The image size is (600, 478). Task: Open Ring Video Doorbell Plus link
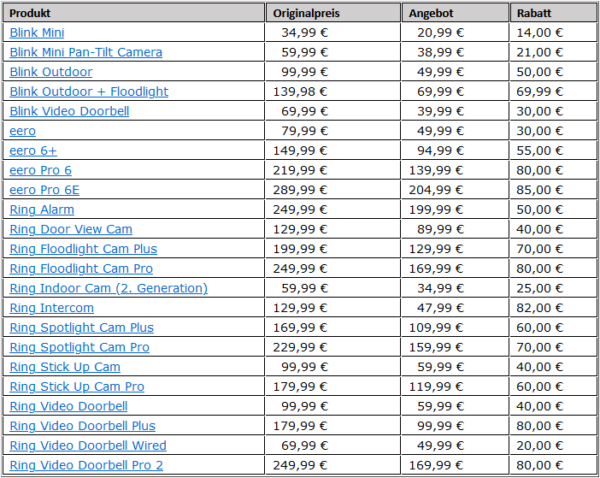pyautogui.click(x=83, y=426)
